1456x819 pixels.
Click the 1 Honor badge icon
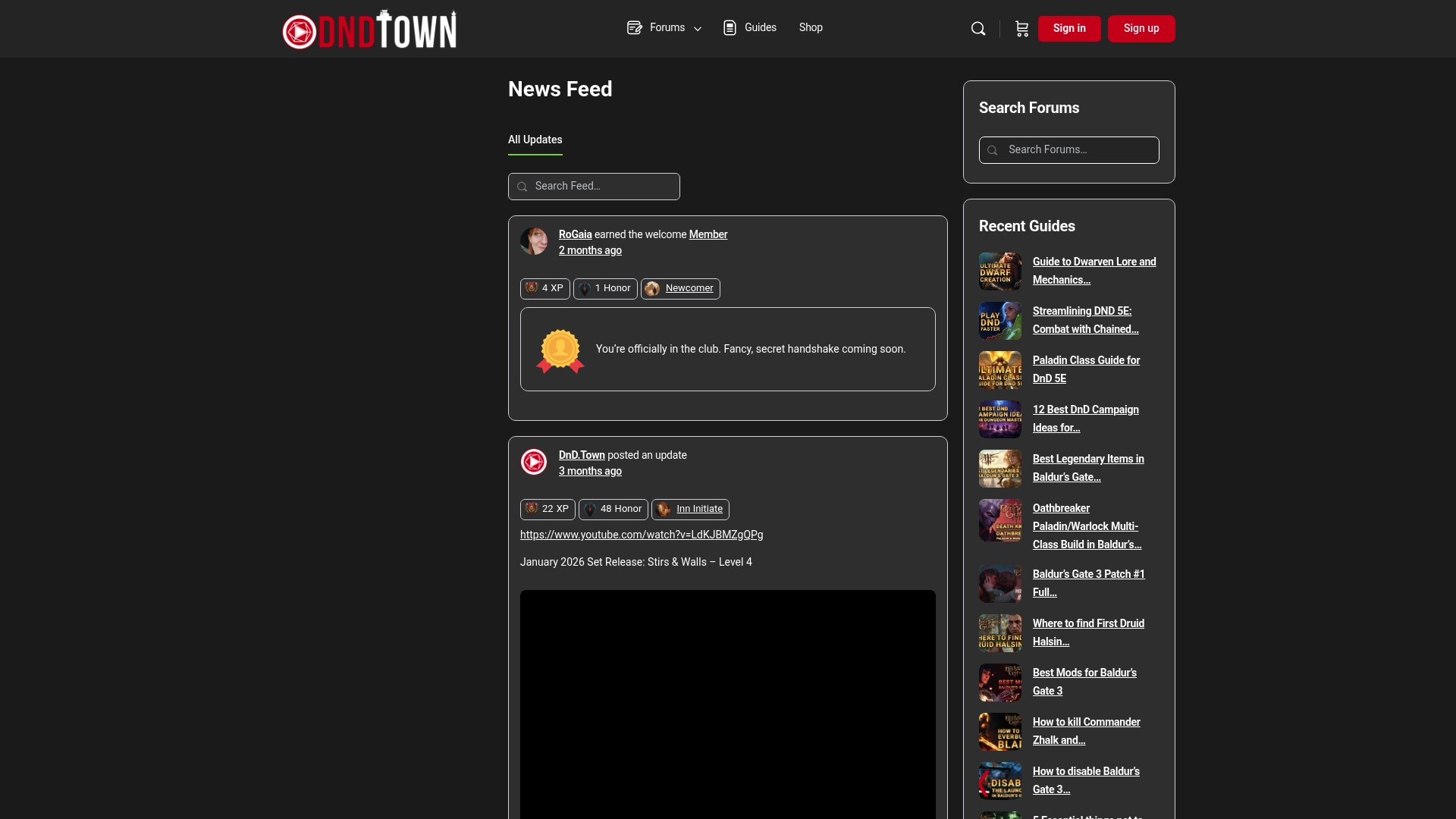click(585, 289)
